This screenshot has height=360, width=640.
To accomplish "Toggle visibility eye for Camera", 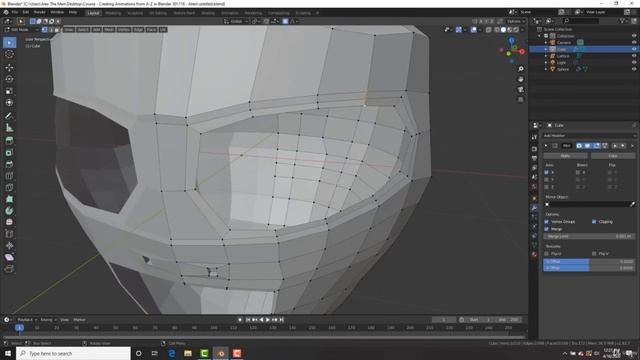I will pos(634,42).
